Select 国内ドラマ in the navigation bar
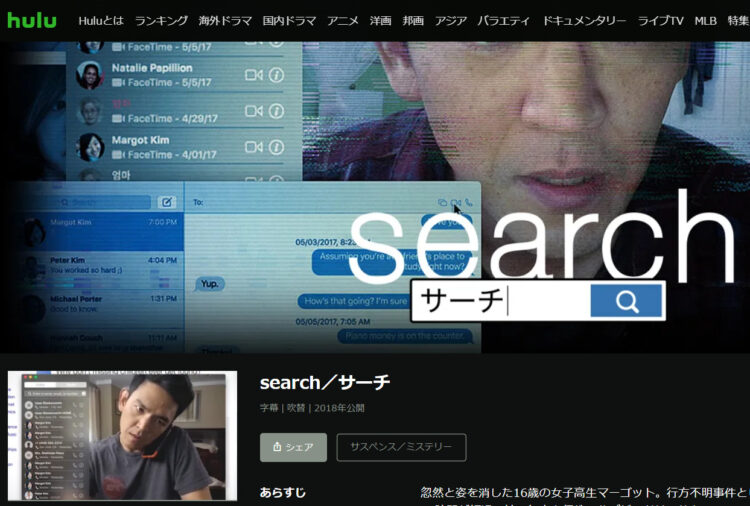 (x=289, y=21)
